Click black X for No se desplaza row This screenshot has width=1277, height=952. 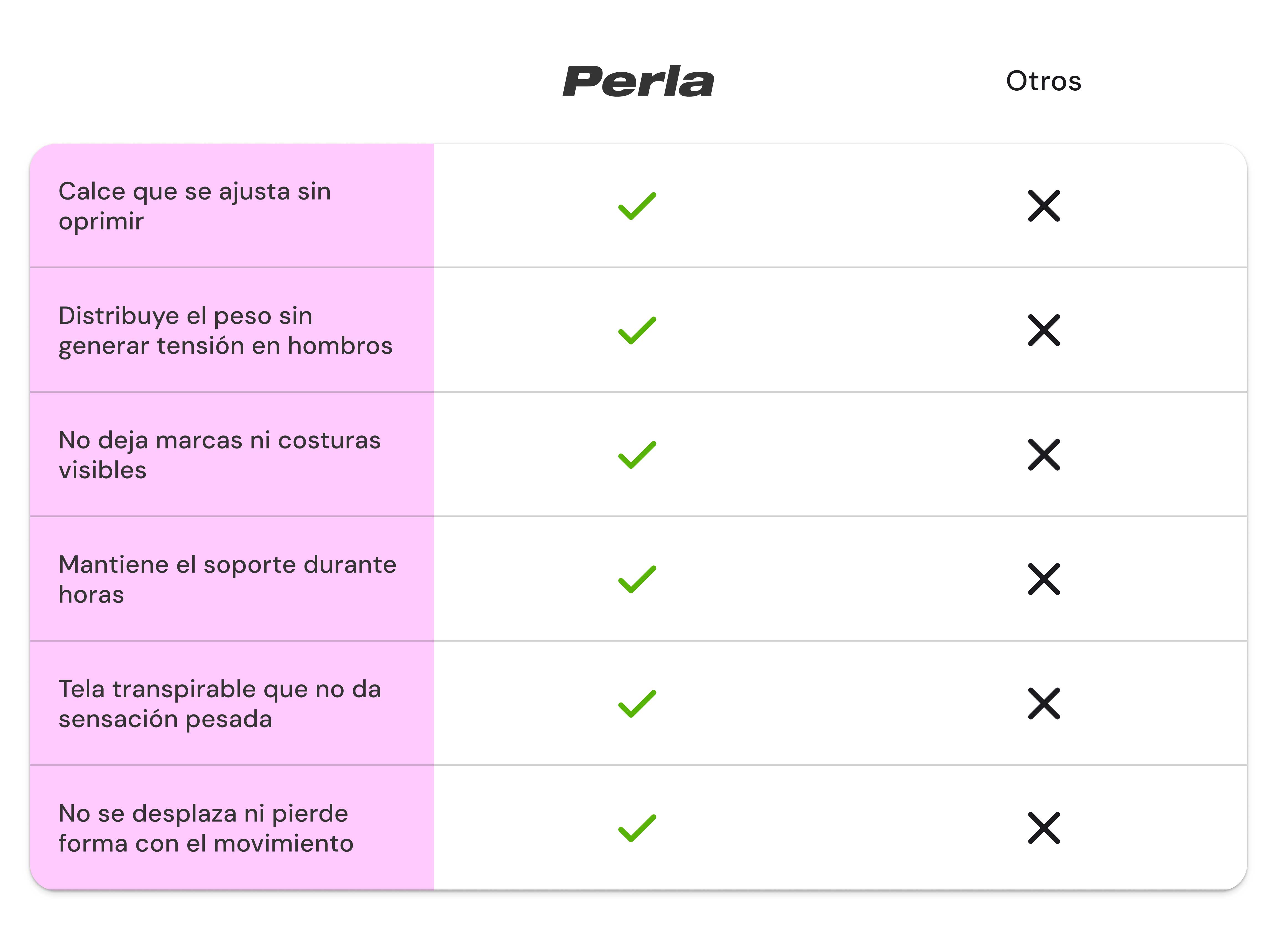pos(1044,828)
